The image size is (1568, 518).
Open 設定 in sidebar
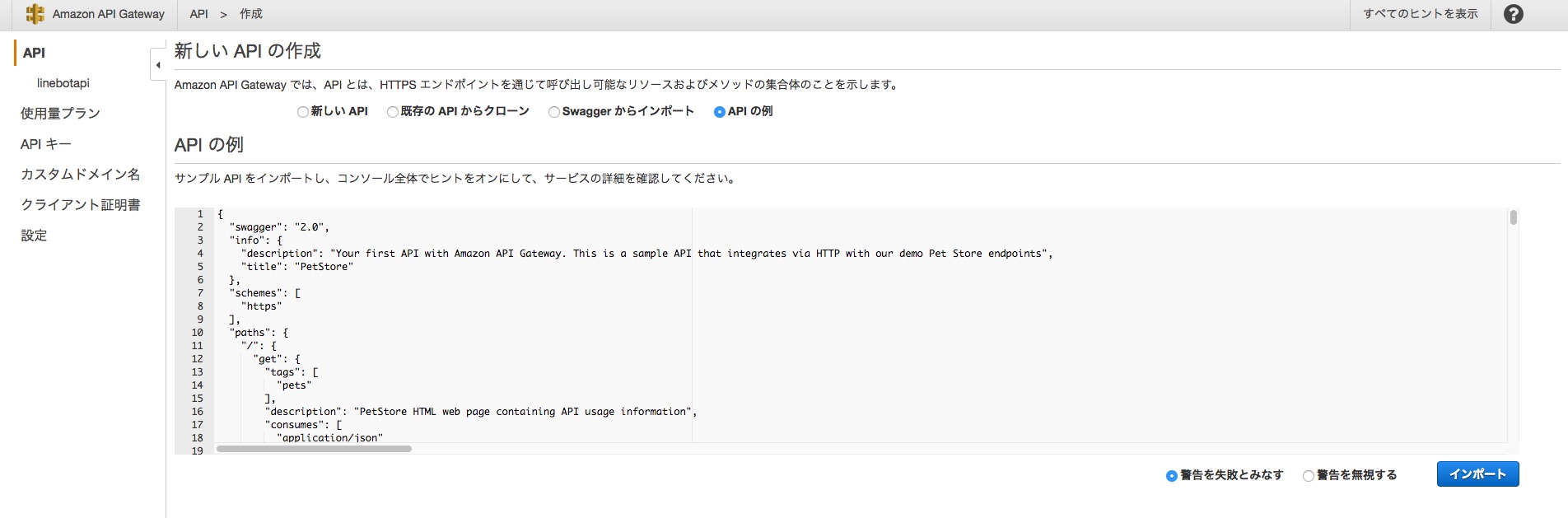pyautogui.click(x=34, y=236)
